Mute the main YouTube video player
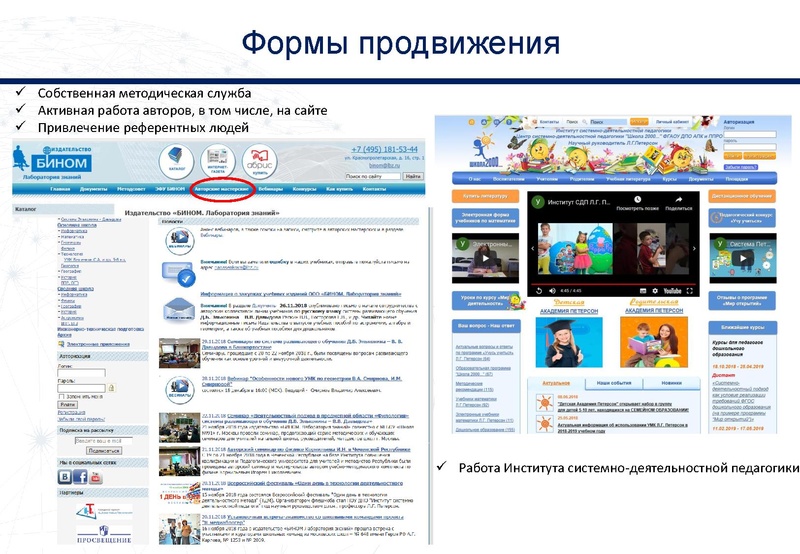The width and height of the screenshot is (800, 554). click(x=554, y=290)
